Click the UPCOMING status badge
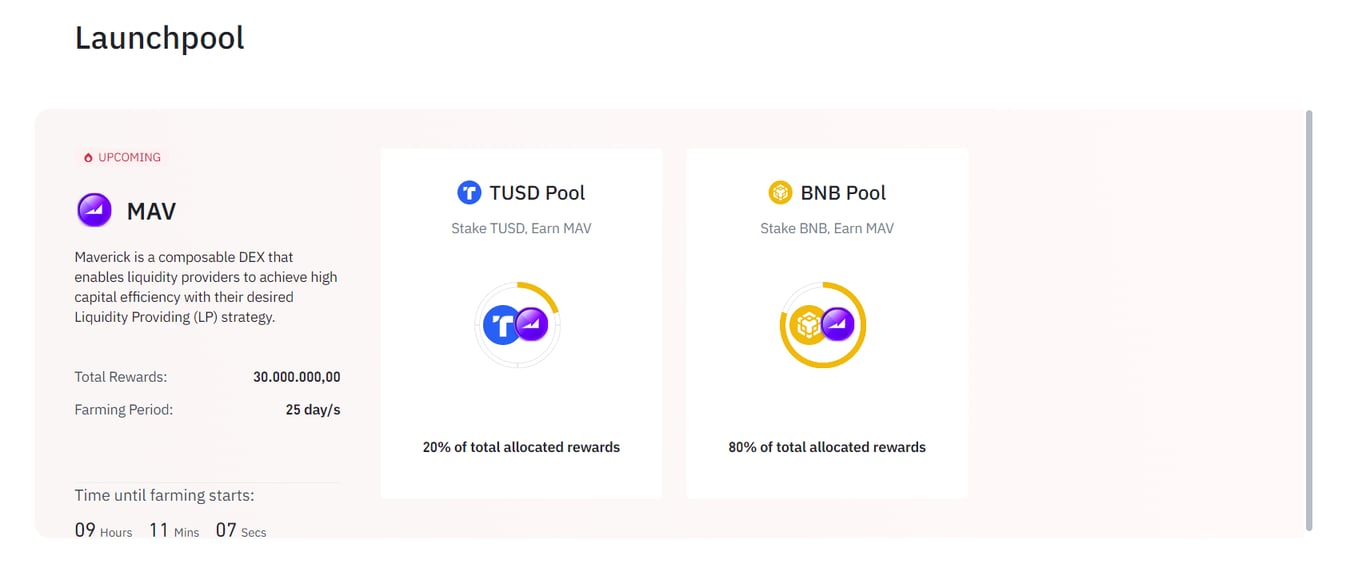 (121, 158)
